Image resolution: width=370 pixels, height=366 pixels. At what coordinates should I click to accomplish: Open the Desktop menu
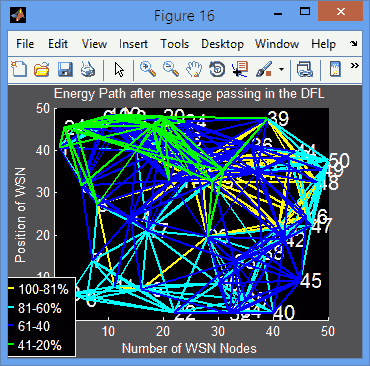point(222,44)
